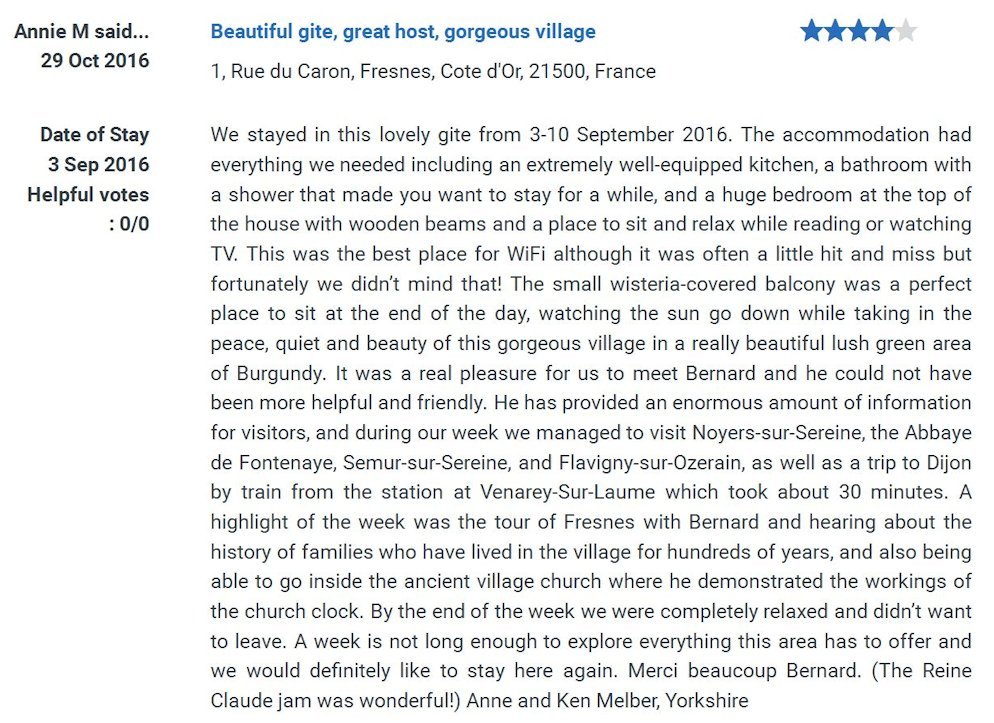Click the first blue rating star

(812, 30)
